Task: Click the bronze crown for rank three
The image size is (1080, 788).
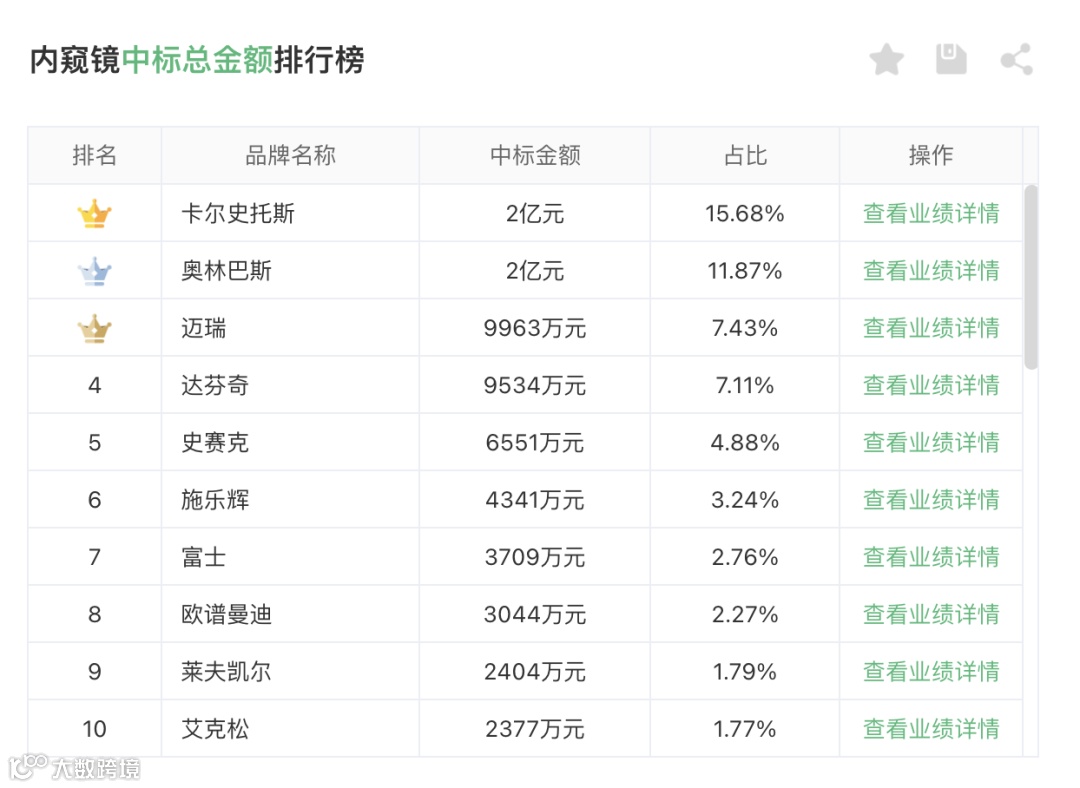Action: pyautogui.click(x=94, y=329)
